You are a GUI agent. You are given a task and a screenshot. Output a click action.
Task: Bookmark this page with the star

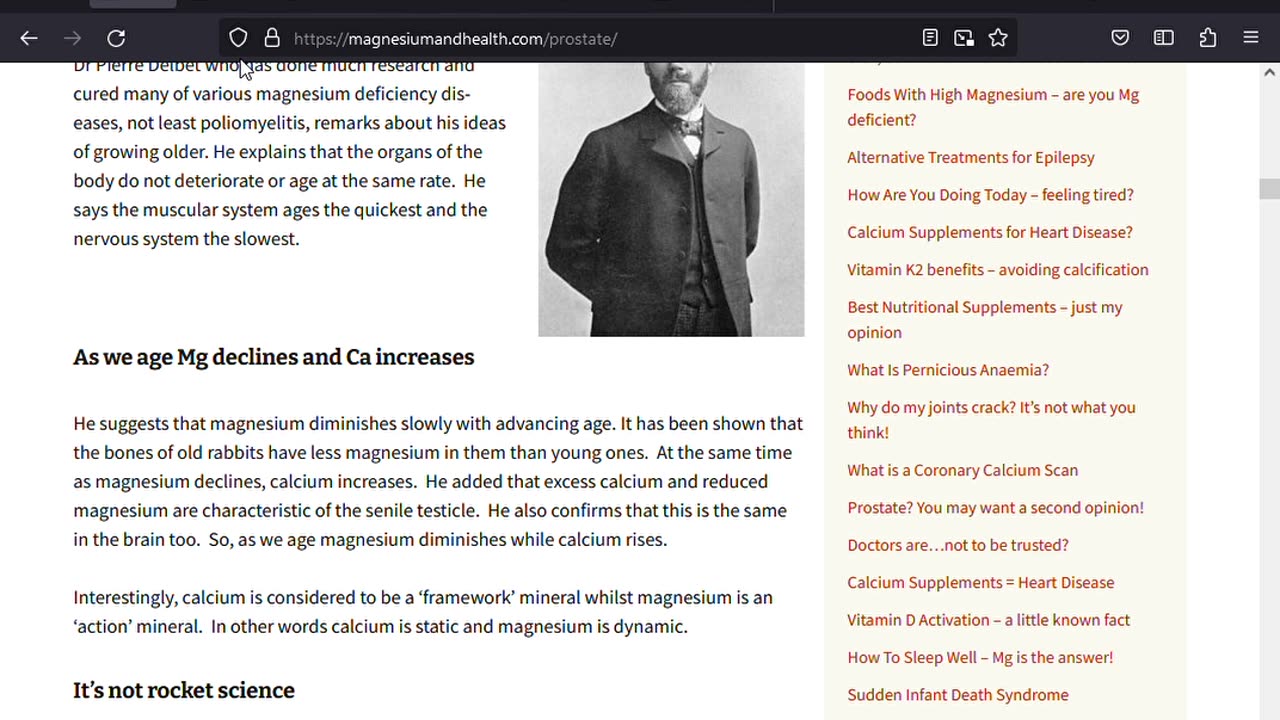[x=998, y=38]
